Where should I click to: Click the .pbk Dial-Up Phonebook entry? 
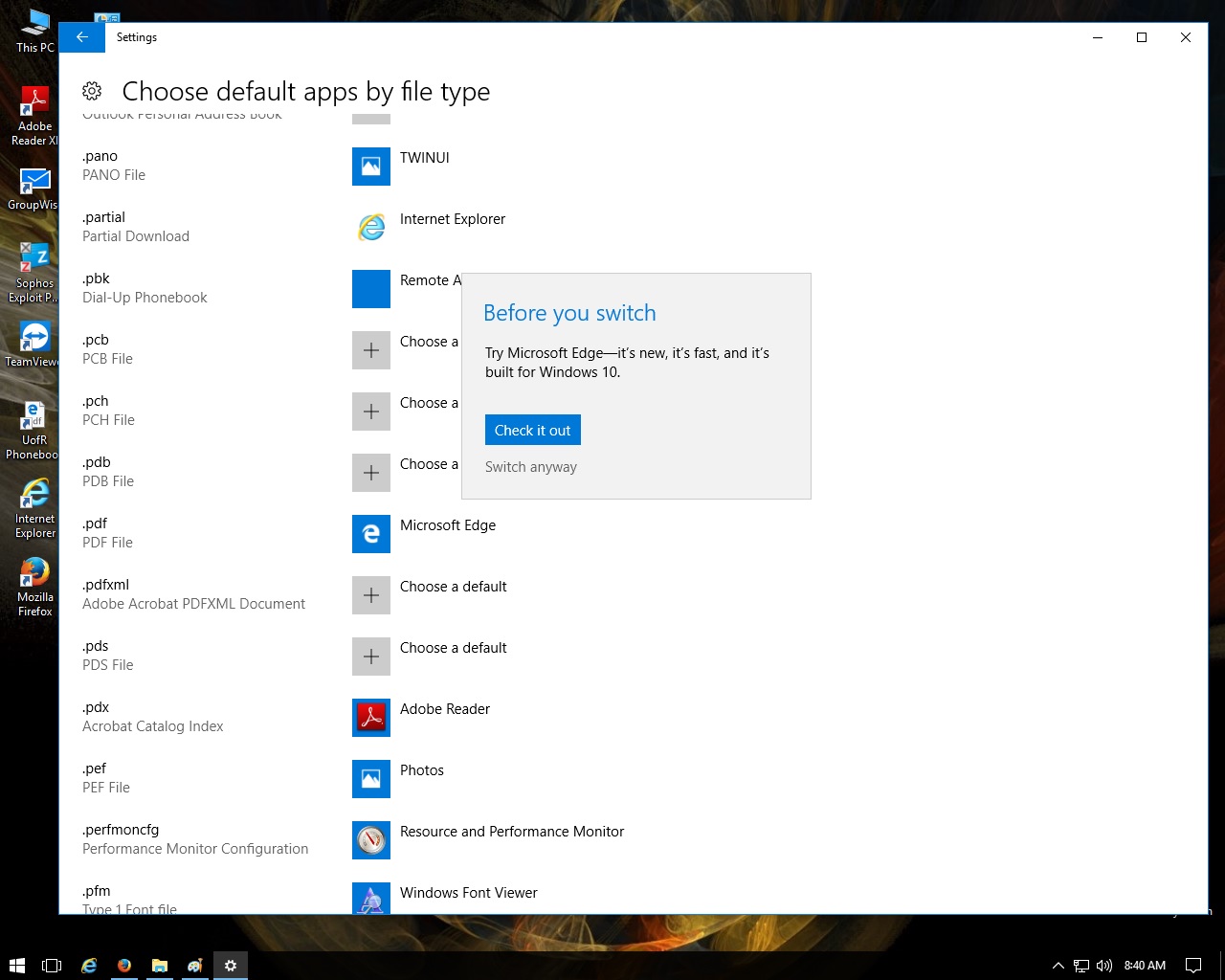tap(145, 288)
